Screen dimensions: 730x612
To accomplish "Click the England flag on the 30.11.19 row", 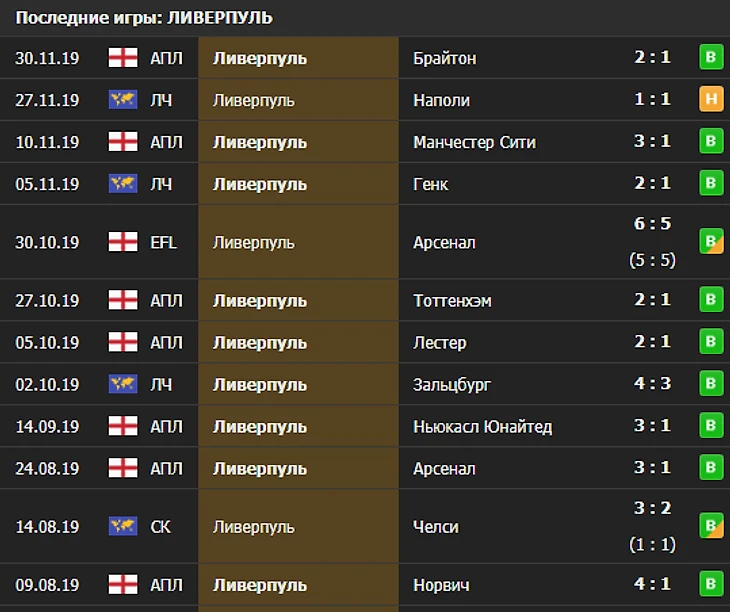I will click(x=123, y=58).
